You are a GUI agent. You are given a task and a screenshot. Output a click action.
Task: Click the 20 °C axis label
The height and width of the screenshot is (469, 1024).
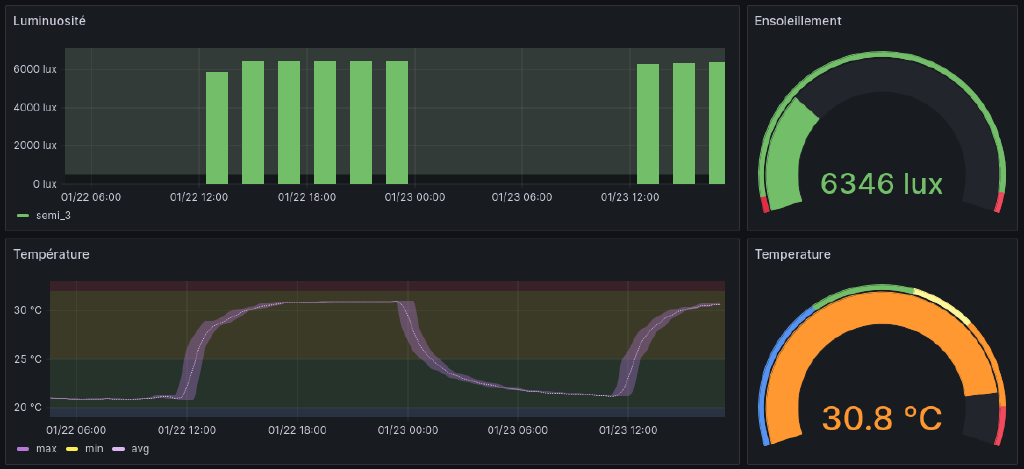pos(27,407)
